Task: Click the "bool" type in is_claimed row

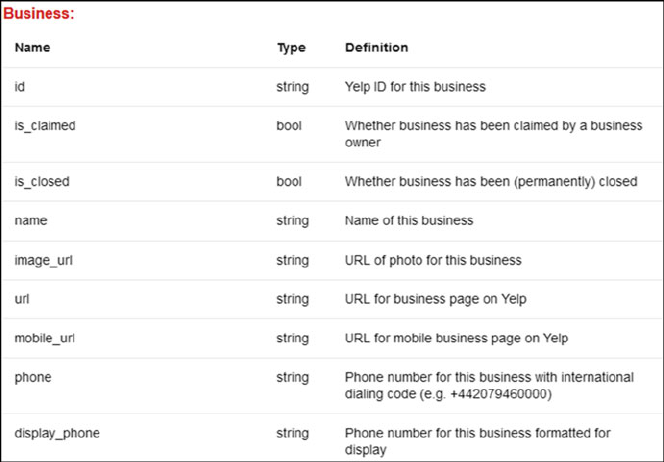Action: (x=288, y=126)
